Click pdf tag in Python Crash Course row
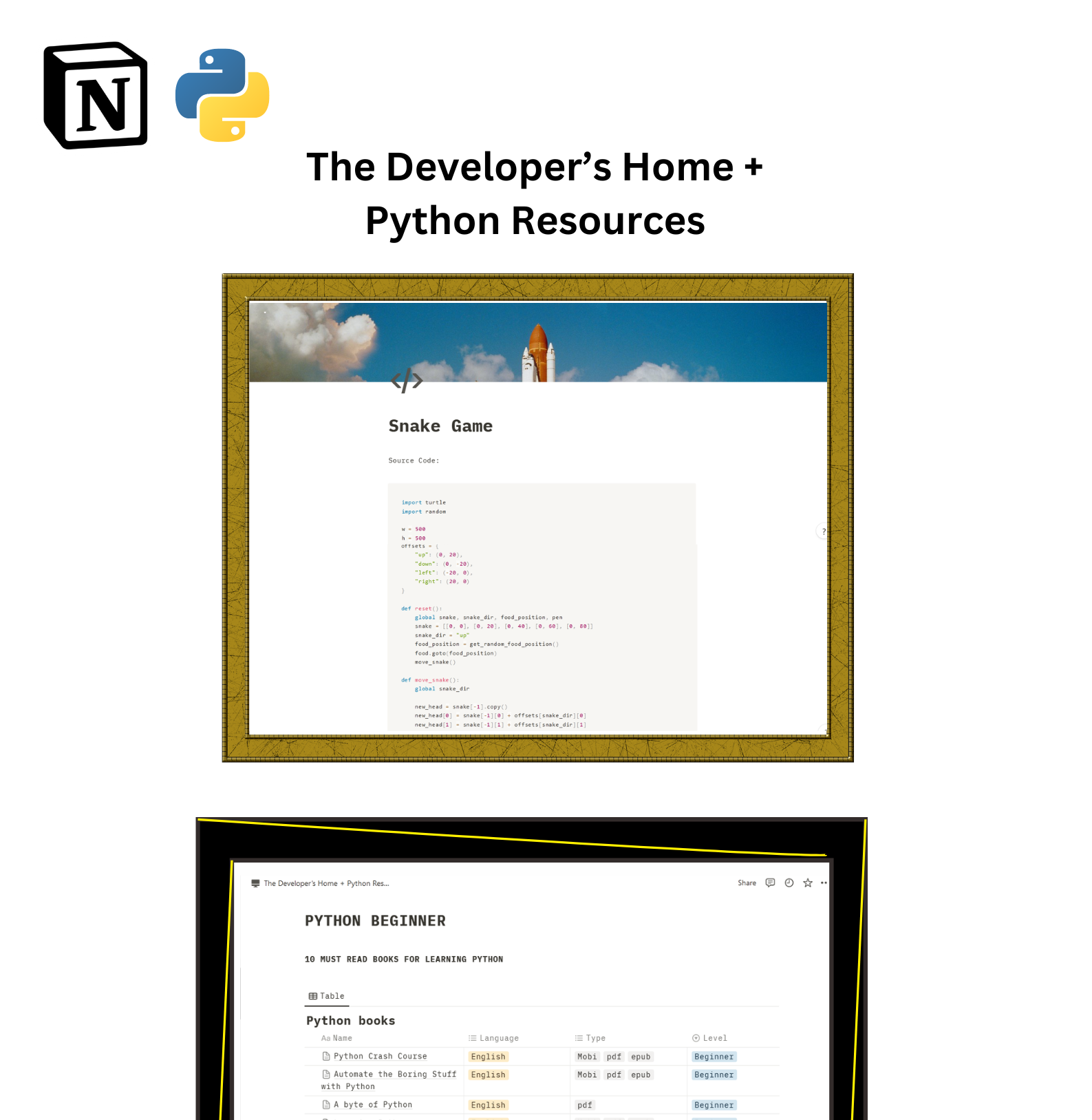This screenshot has width=1092, height=1120. coord(614,1057)
